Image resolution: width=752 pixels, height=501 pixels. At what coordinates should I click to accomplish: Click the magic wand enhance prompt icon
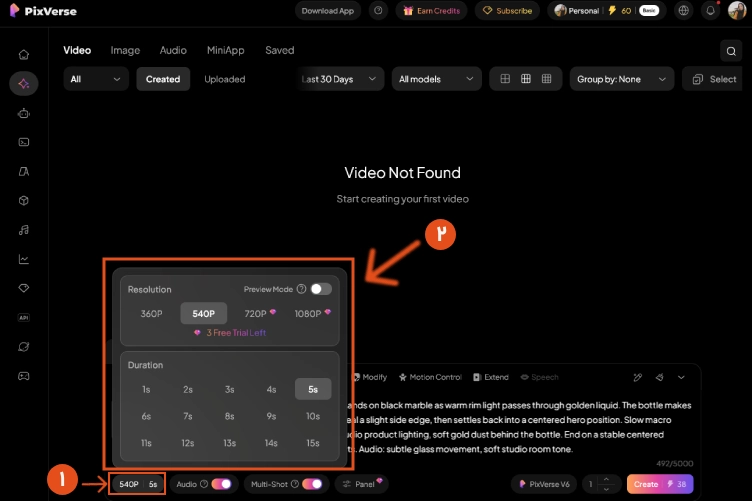tap(637, 377)
